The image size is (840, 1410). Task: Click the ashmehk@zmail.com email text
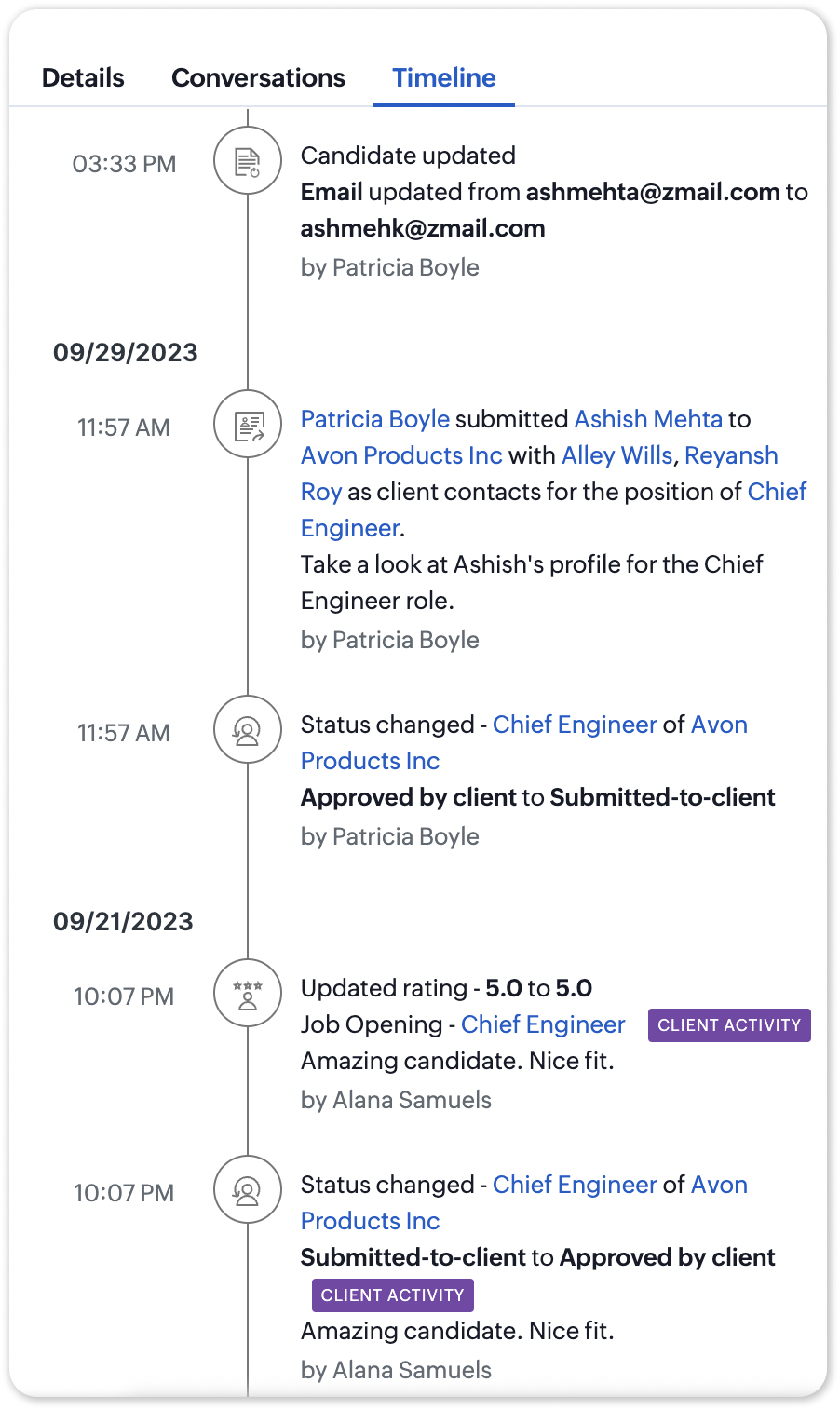[x=423, y=228]
